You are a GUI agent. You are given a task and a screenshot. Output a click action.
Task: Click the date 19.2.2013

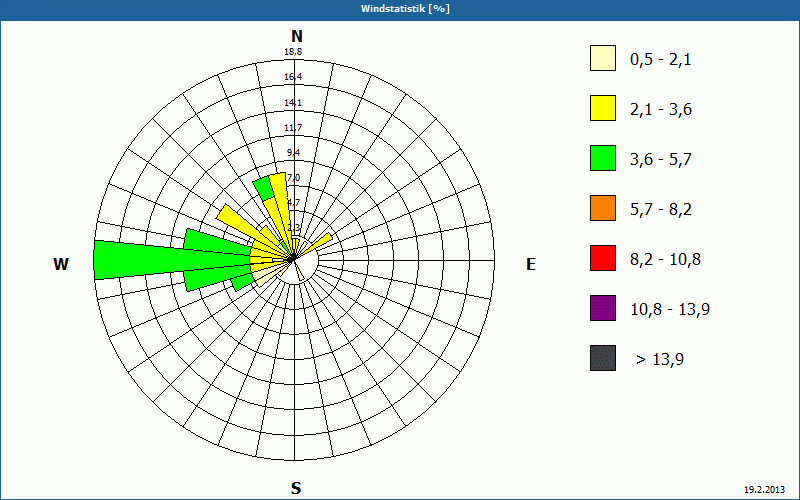[764, 489]
